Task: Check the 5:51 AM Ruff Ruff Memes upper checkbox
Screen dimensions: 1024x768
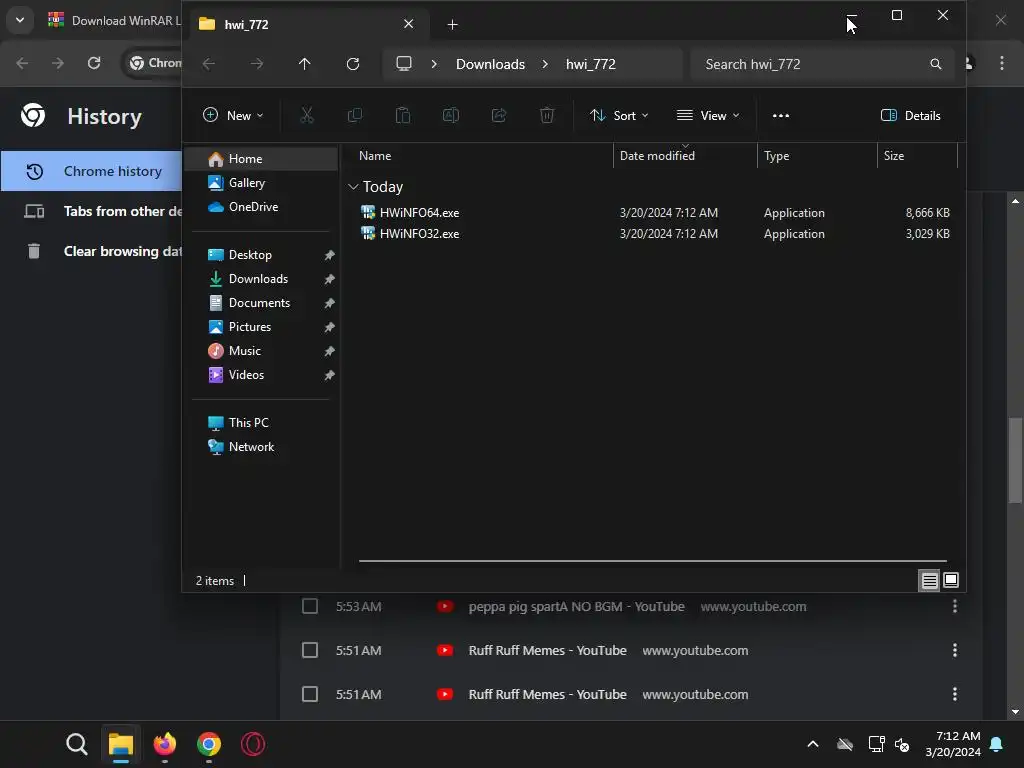Action: (x=310, y=650)
